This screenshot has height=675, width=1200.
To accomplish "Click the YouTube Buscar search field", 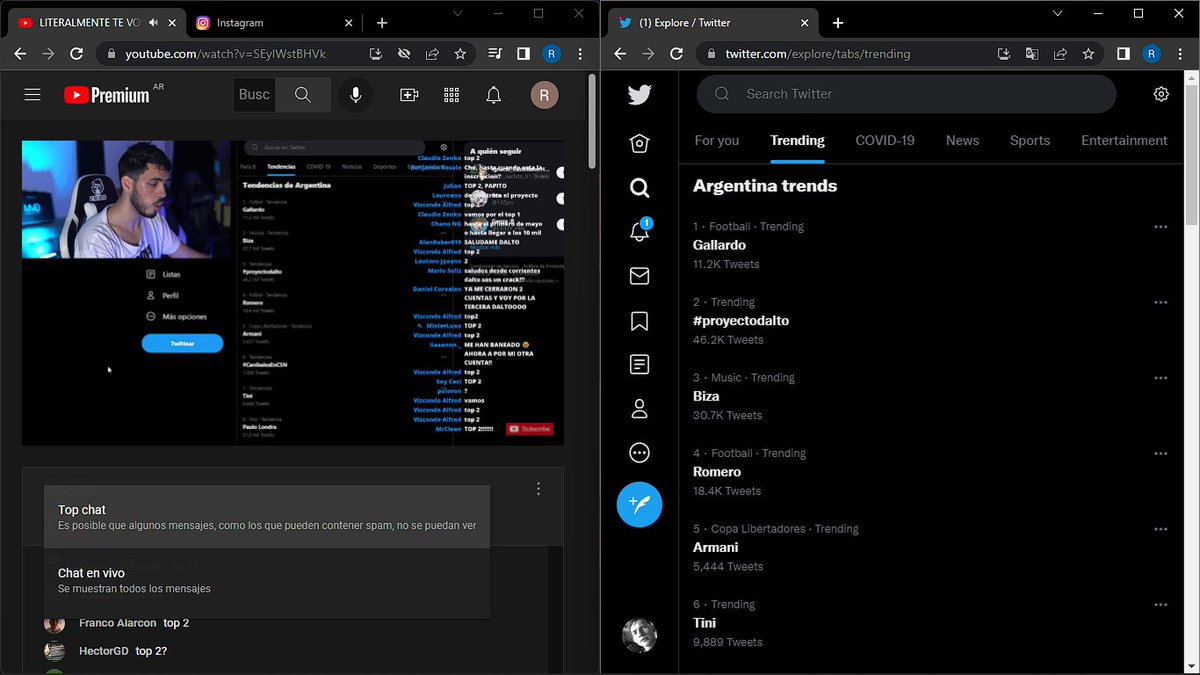I will click(254, 95).
